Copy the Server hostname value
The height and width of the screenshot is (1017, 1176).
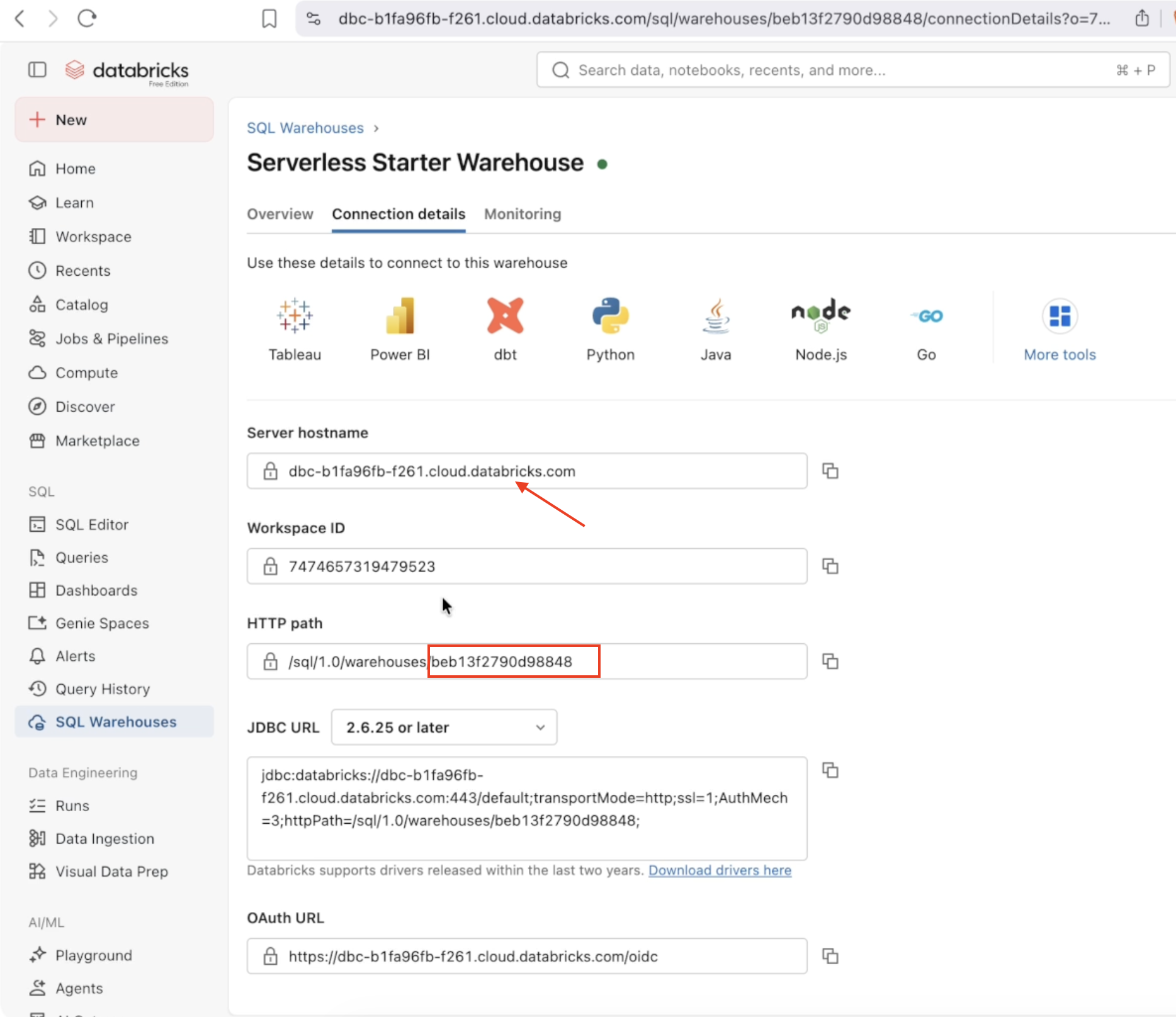click(x=830, y=471)
